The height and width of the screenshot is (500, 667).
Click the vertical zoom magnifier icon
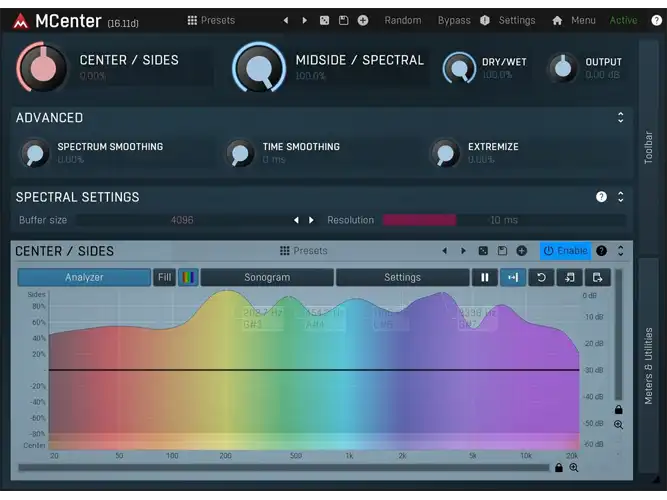[x=619, y=424]
